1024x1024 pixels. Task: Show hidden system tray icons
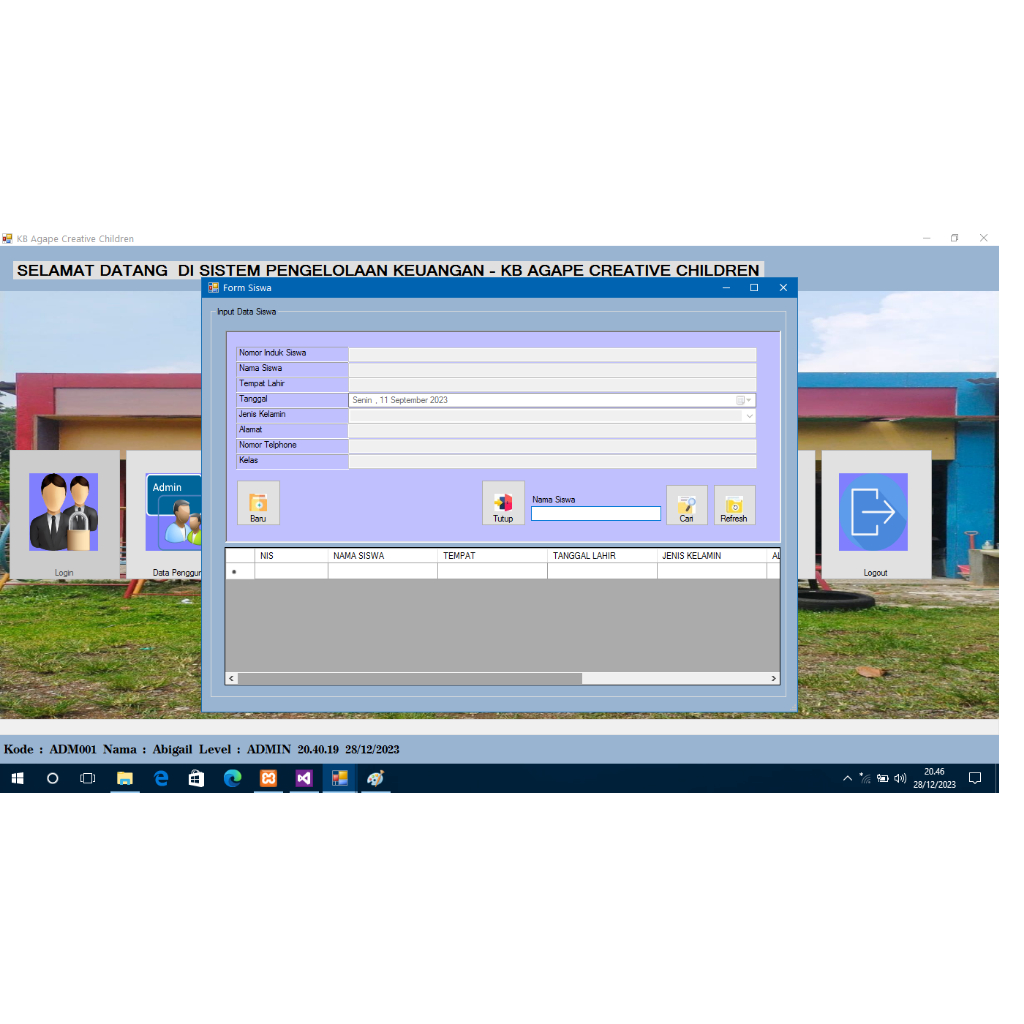[848, 778]
